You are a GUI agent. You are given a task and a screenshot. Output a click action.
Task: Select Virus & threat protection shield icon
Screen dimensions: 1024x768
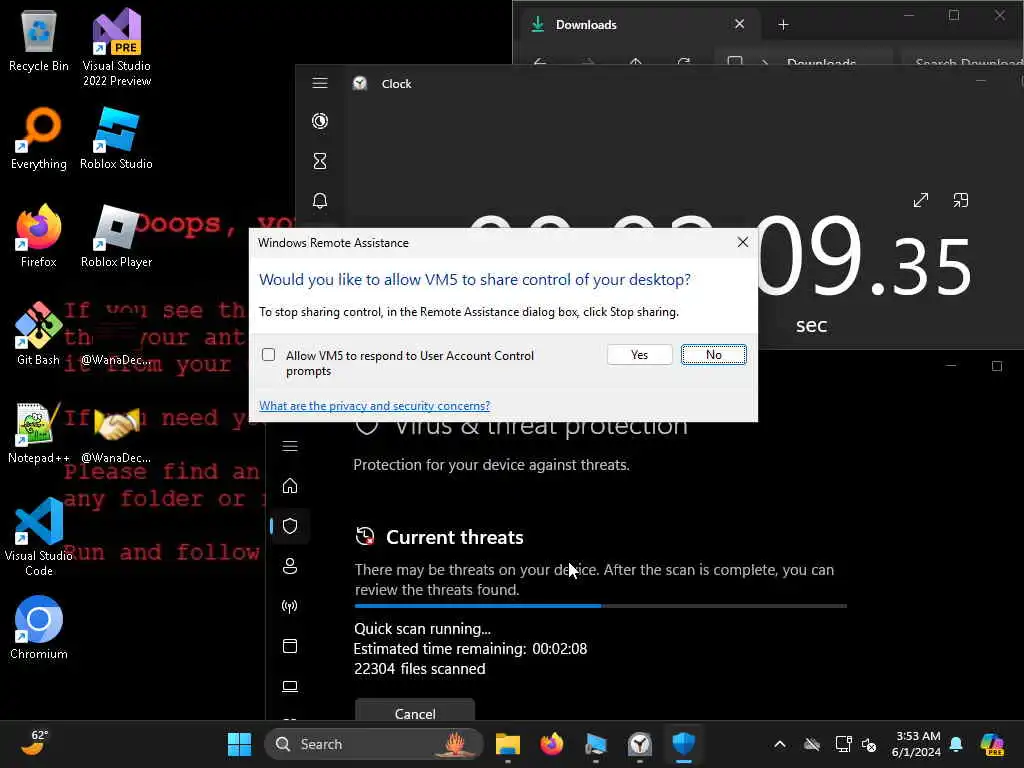coord(290,526)
